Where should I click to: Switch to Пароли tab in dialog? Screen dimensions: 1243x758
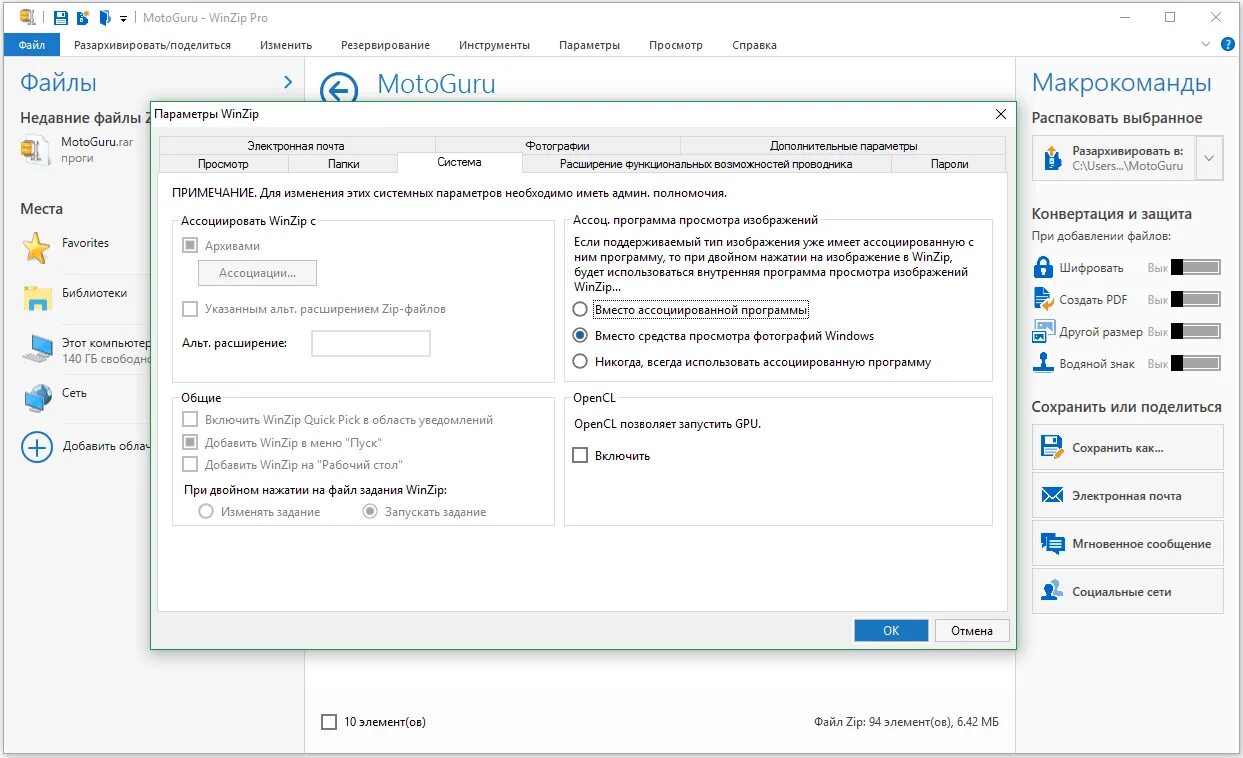coord(949,164)
